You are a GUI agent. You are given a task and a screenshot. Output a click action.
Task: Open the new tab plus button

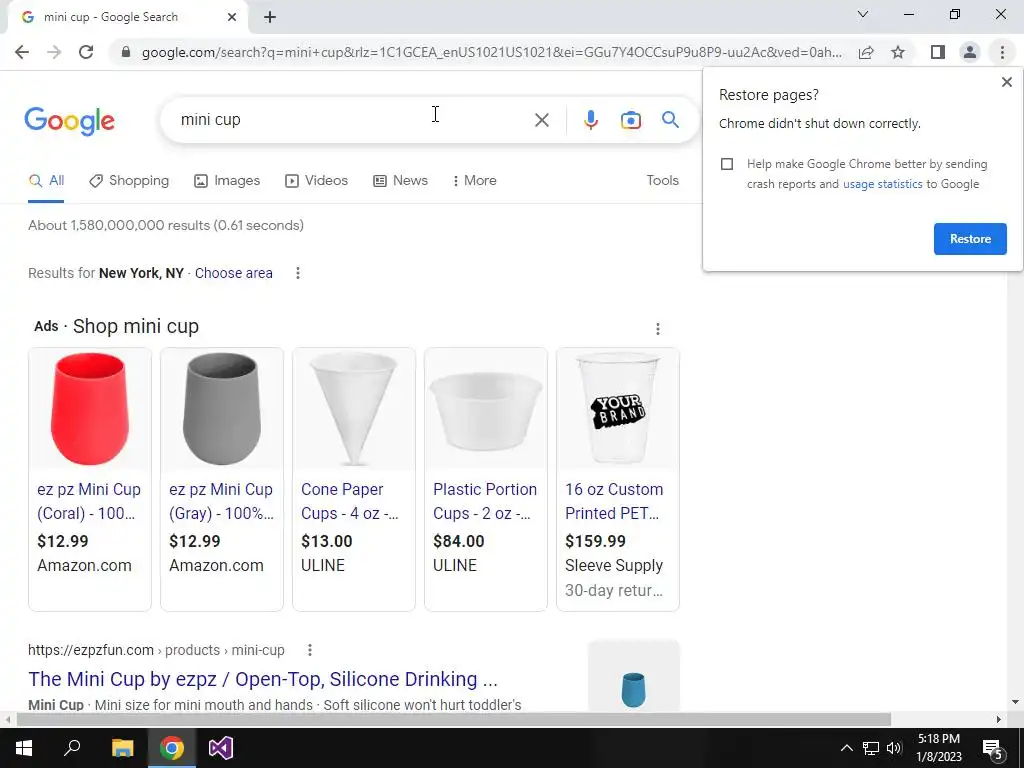[x=270, y=17]
